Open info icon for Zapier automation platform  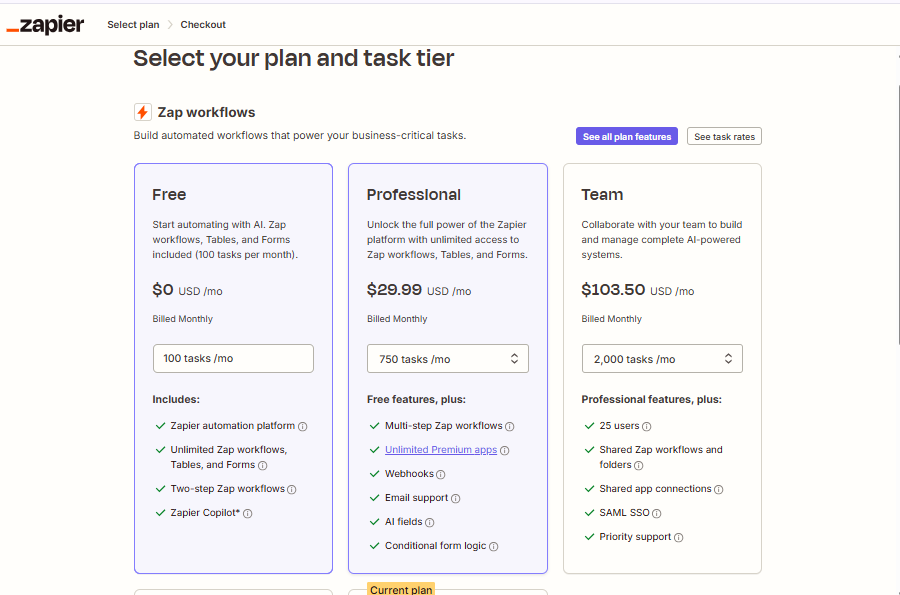pos(302,426)
